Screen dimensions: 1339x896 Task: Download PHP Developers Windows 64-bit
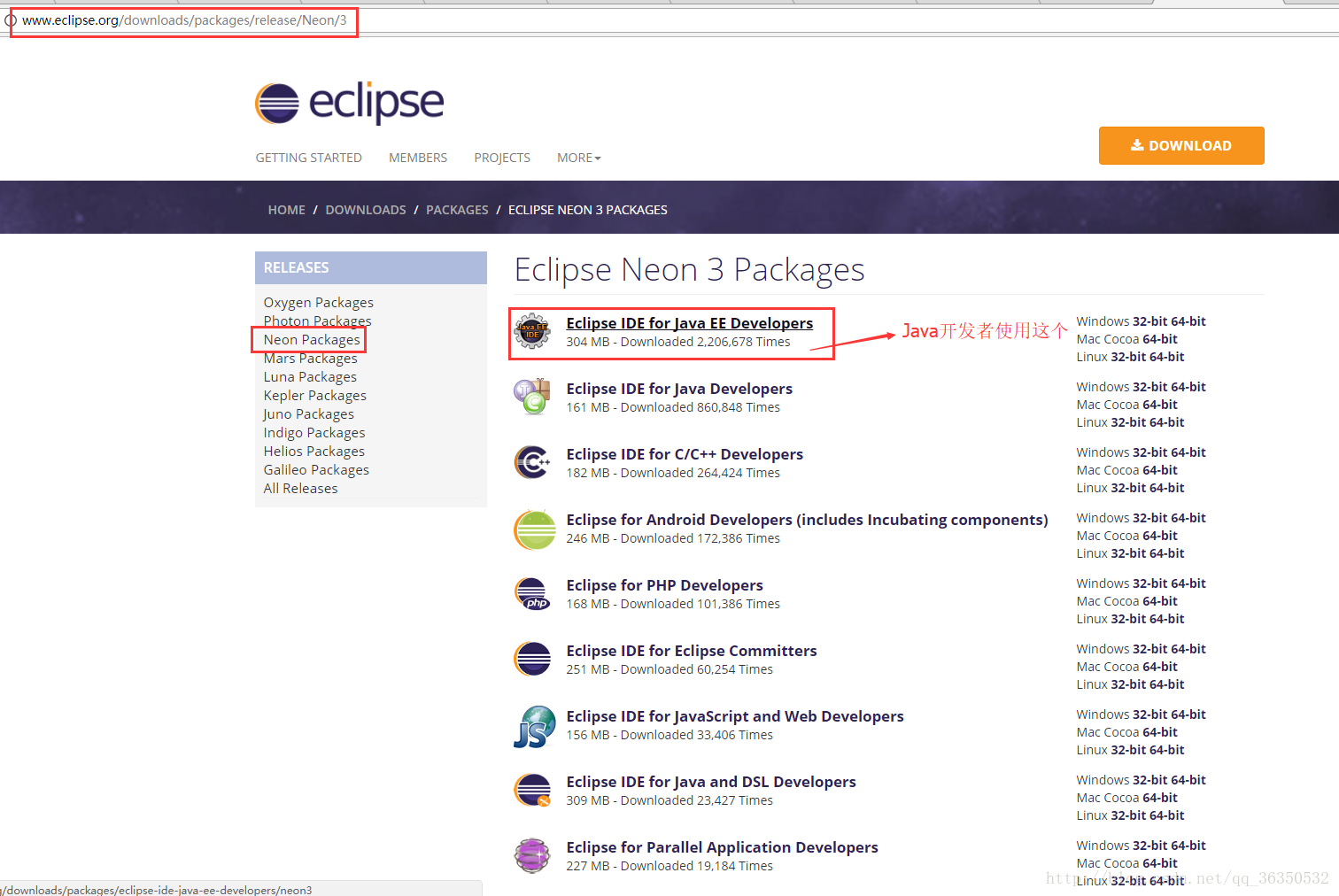coord(1188,583)
